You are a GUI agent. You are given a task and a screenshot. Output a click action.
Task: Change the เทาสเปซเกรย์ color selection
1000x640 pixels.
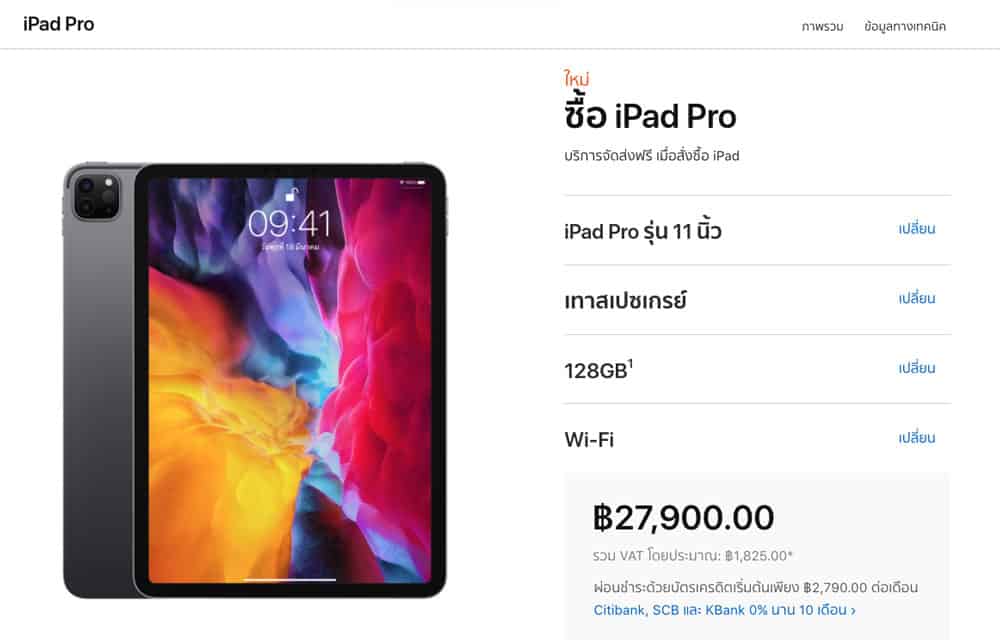pos(916,298)
